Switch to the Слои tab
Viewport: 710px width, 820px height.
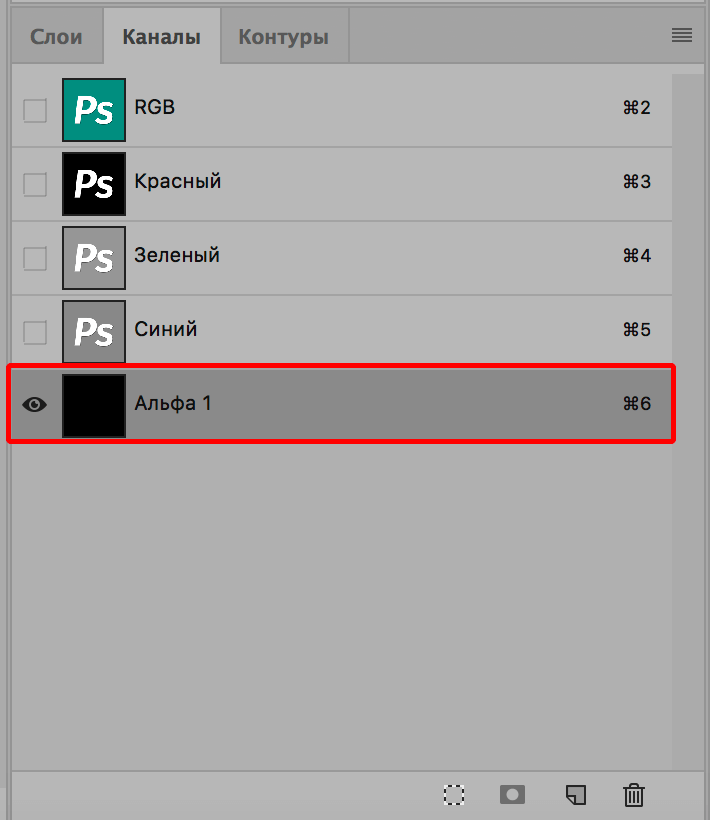click(56, 35)
